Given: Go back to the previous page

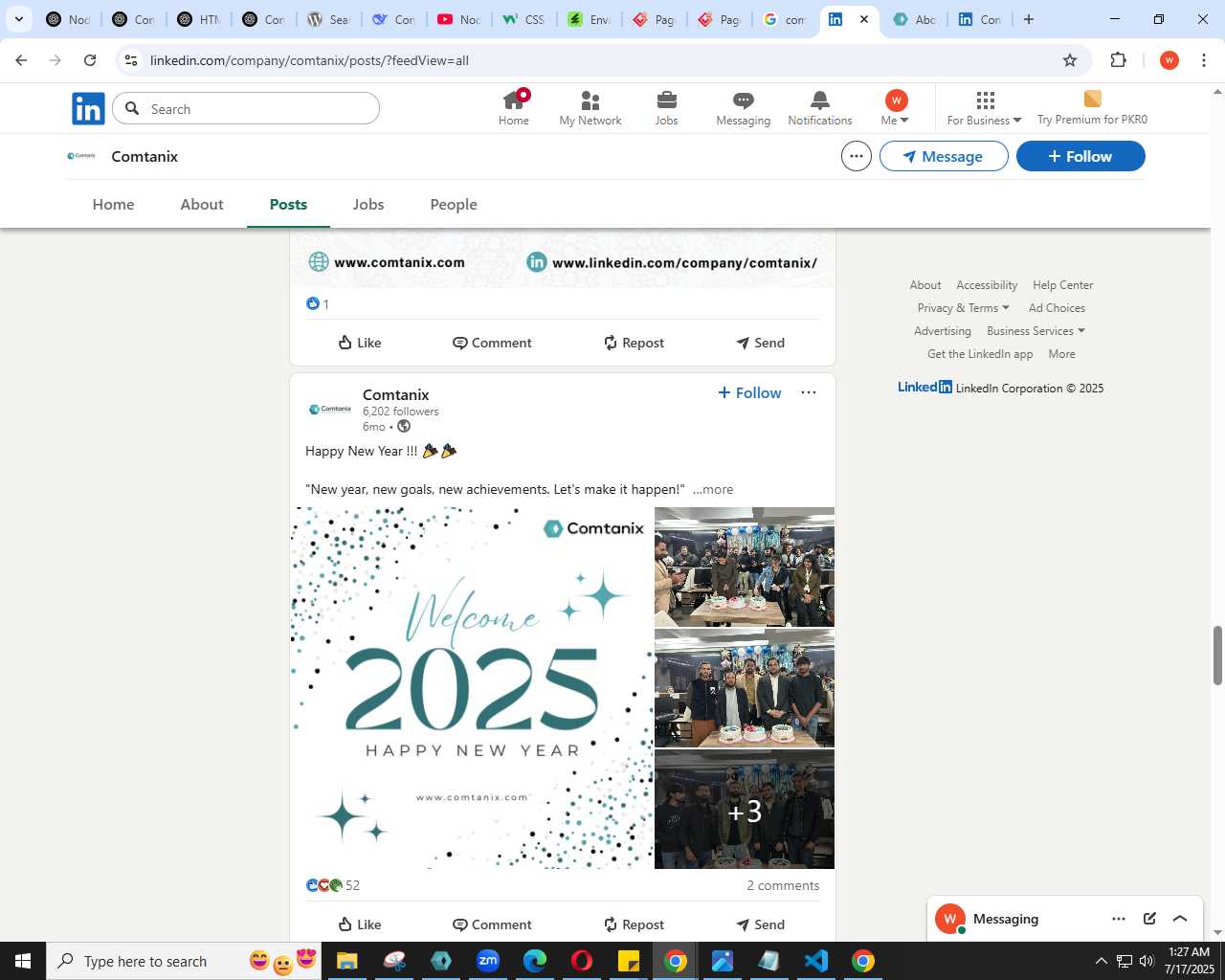Looking at the screenshot, I should (x=21, y=60).
